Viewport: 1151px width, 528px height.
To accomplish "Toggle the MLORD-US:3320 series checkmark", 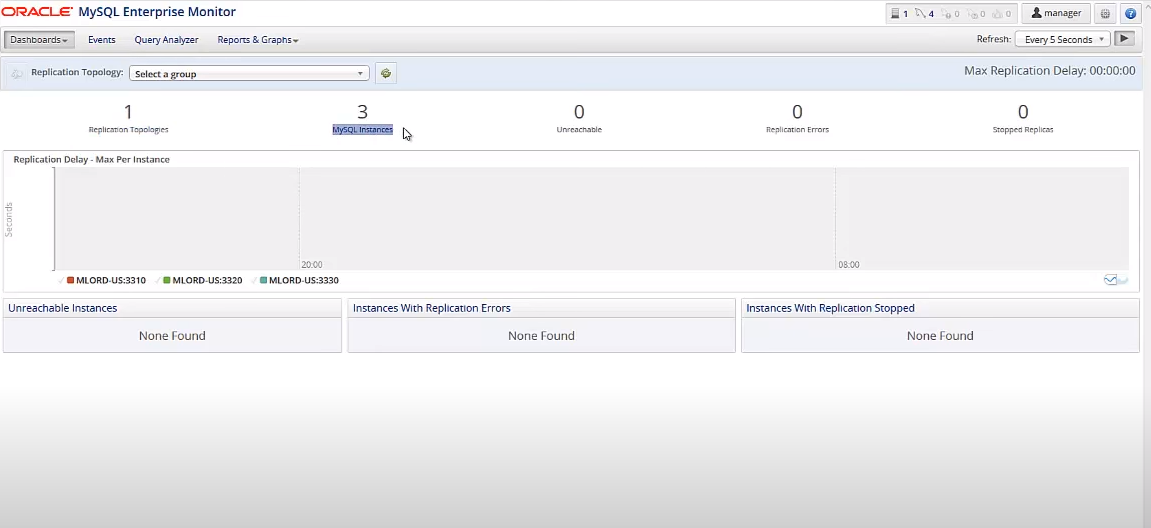I will coord(158,281).
